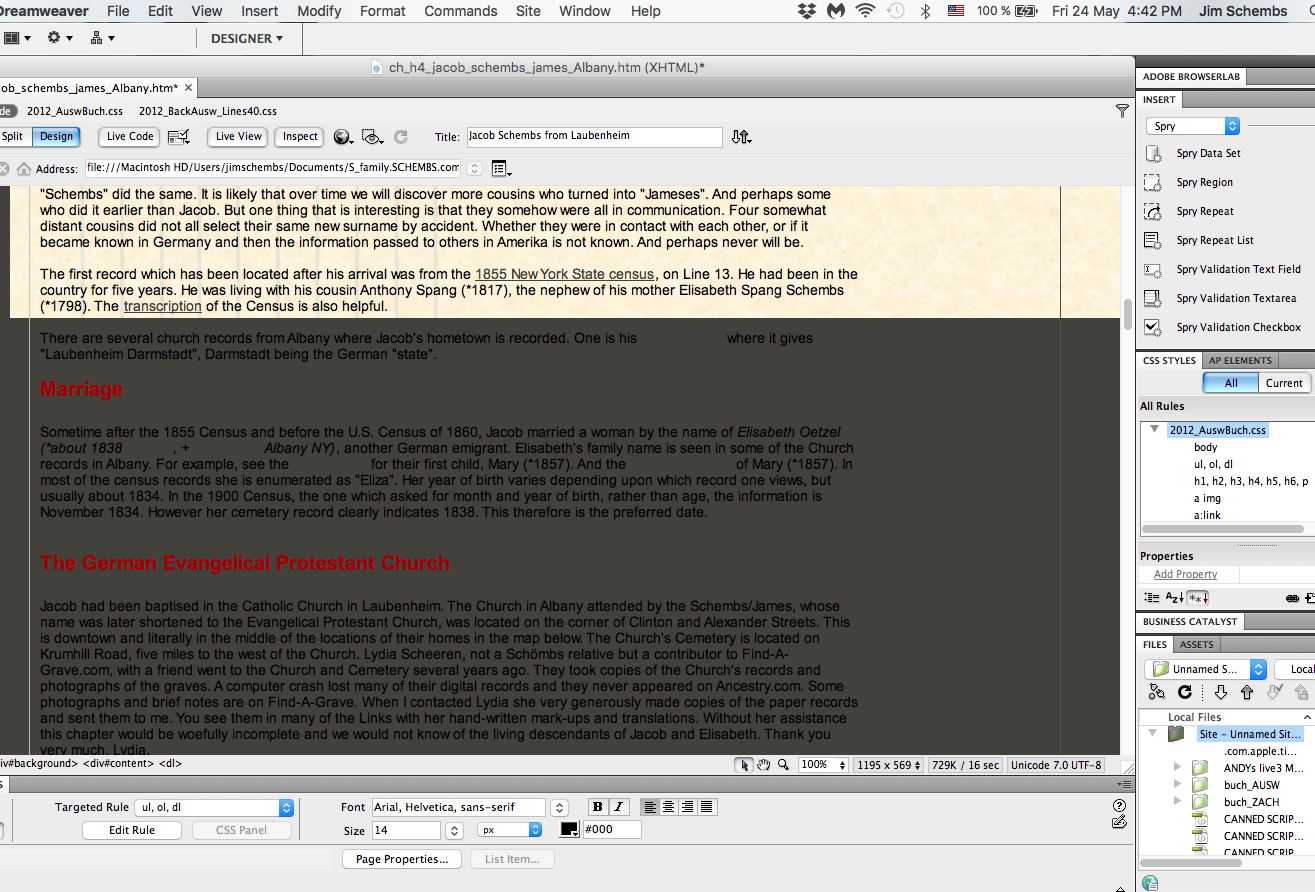Collapse the Site - Unnamed Site tree root
Screen dimensions: 1315x892
(1153, 733)
